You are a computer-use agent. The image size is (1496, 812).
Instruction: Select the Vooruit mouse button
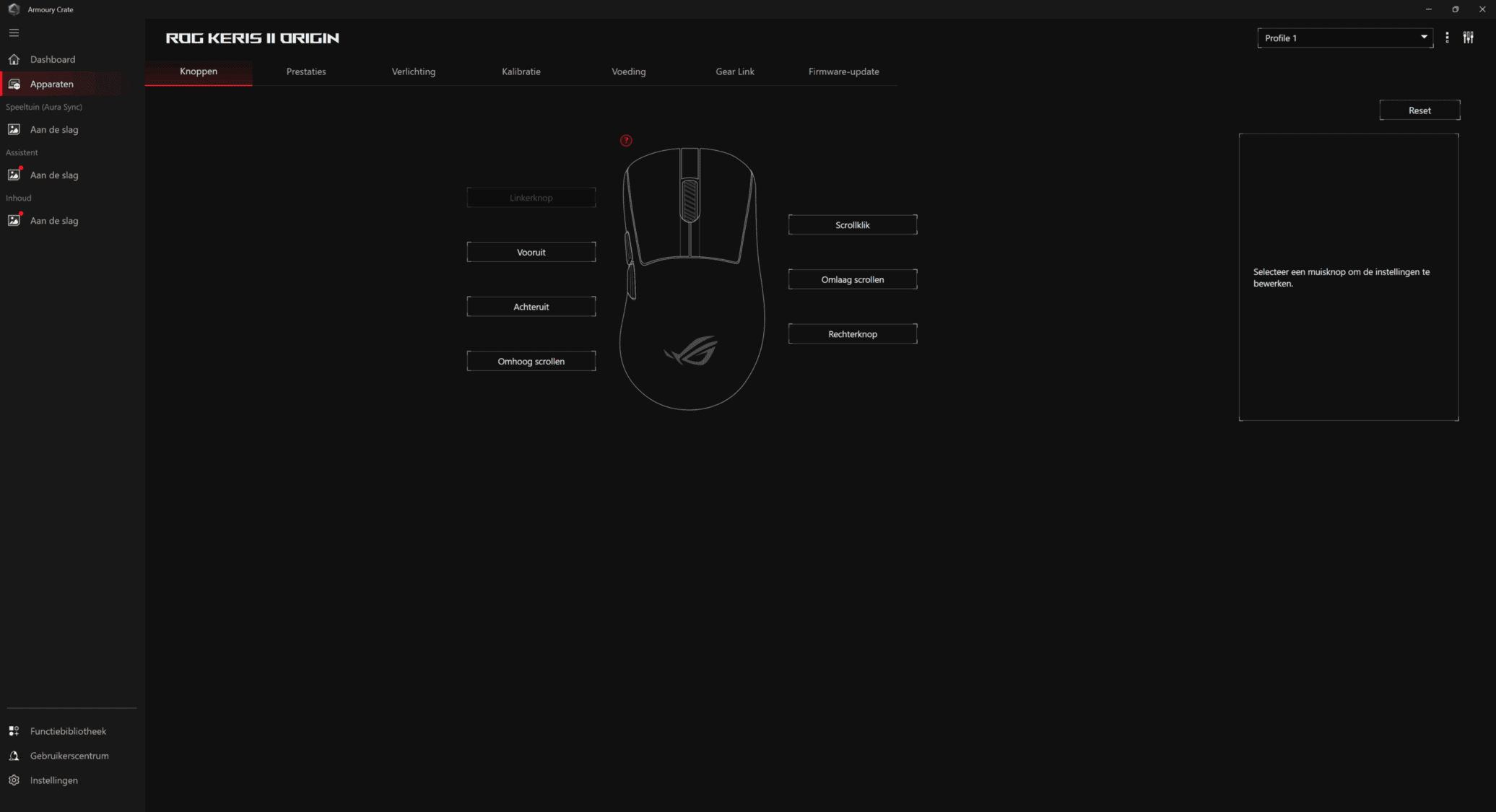coord(531,253)
